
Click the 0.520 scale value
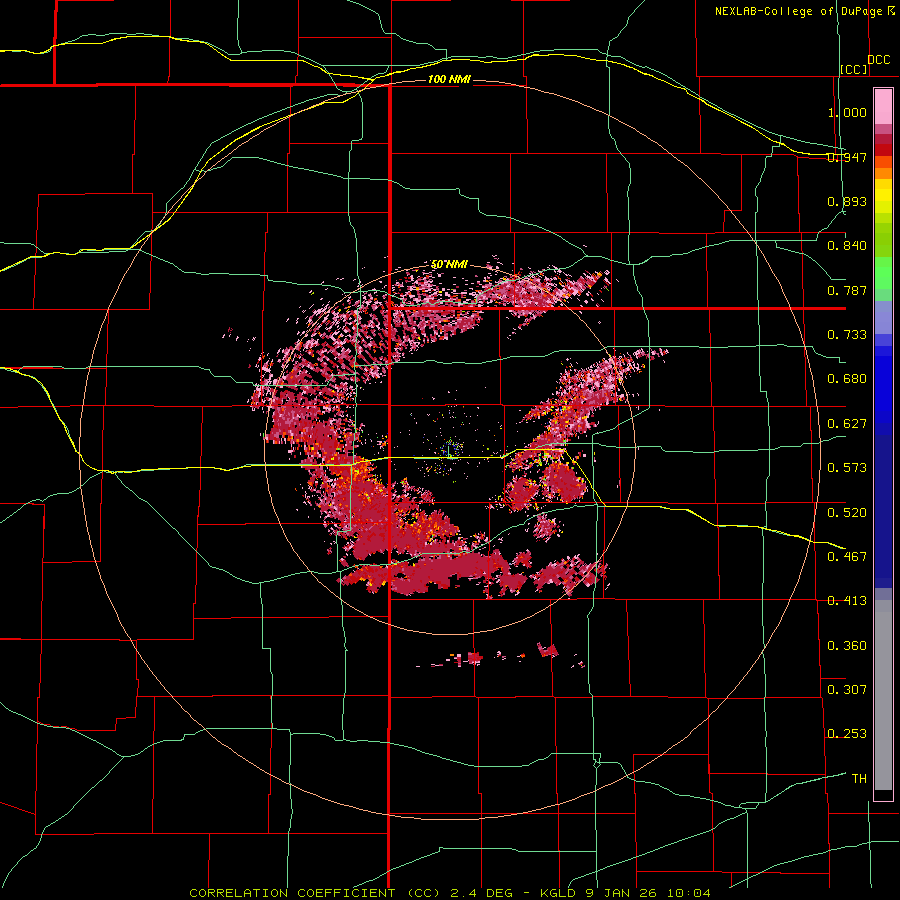(x=847, y=513)
